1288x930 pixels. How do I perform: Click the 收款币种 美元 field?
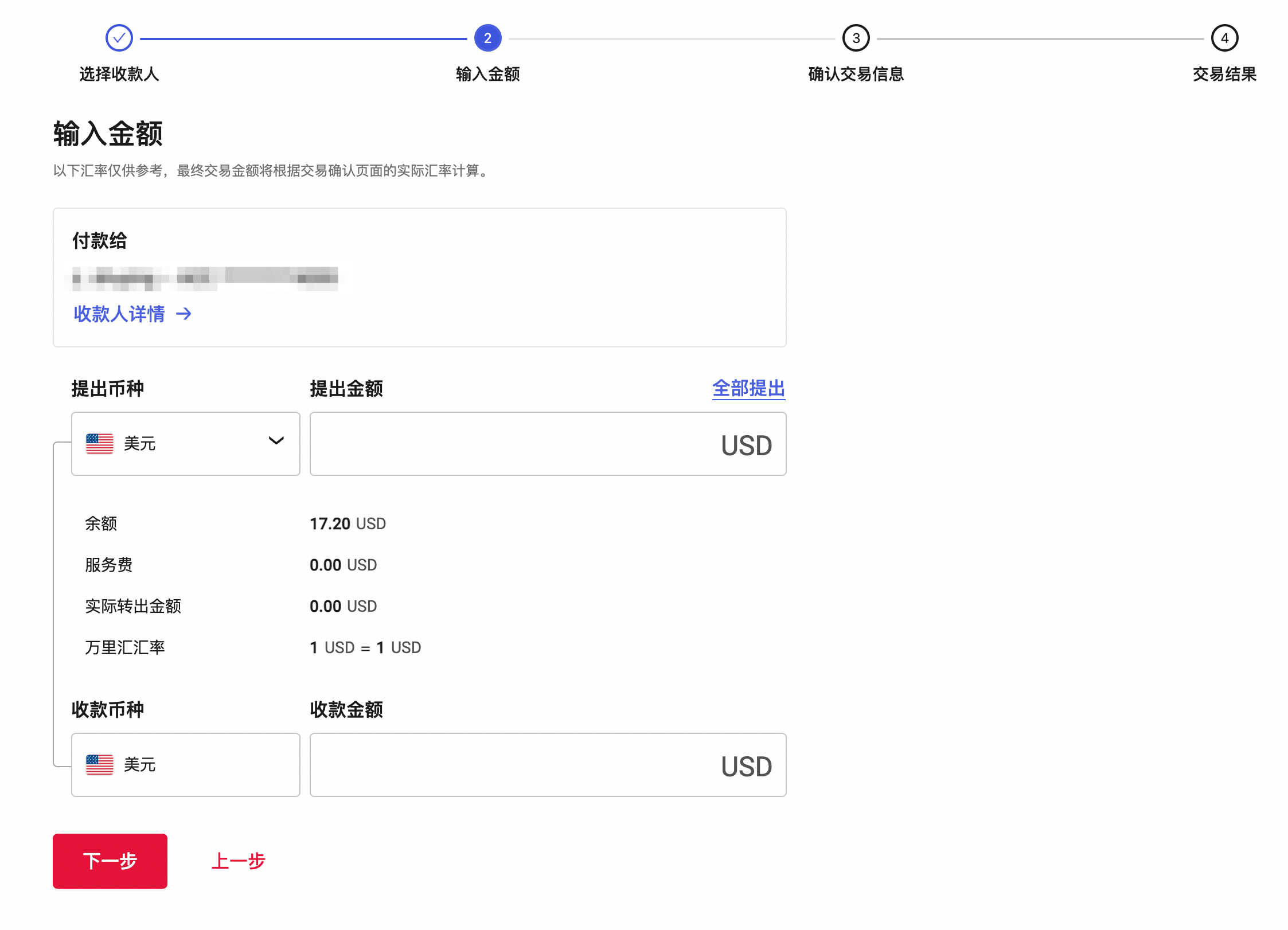185,765
